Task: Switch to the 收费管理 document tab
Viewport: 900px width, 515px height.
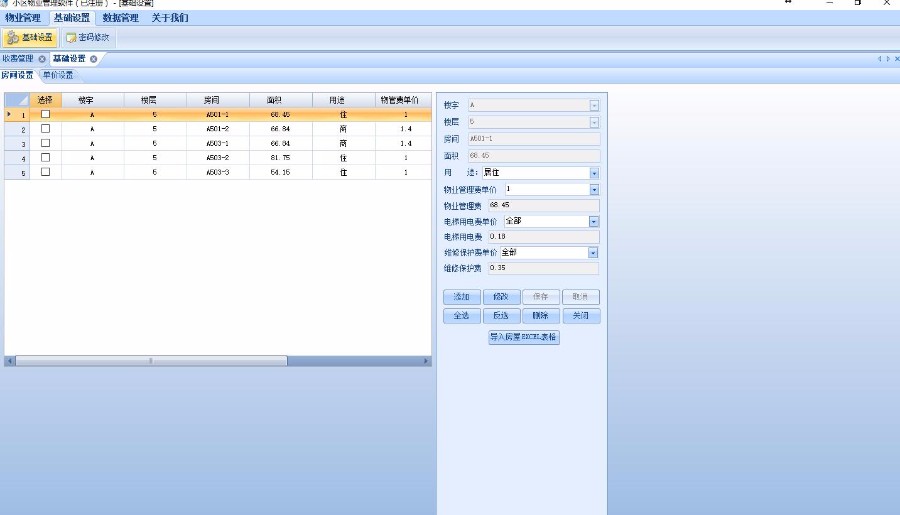Action: (x=18, y=59)
